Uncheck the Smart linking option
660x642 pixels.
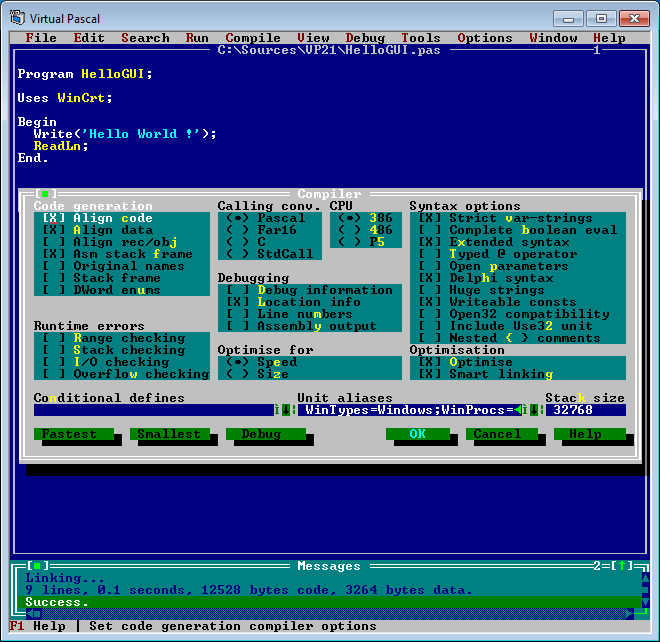[x=426, y=374]
